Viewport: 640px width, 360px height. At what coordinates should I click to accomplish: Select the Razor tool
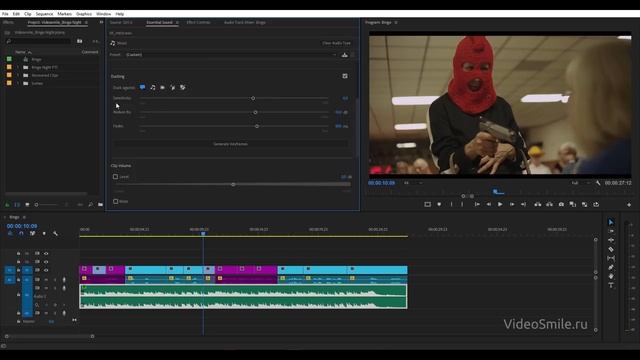click(x=611, y=249)
